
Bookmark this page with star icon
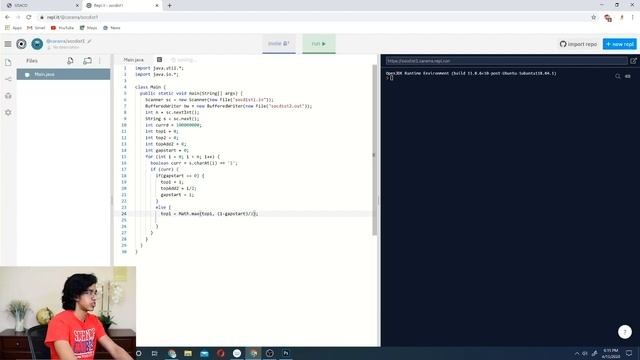[x=593, y=17]
